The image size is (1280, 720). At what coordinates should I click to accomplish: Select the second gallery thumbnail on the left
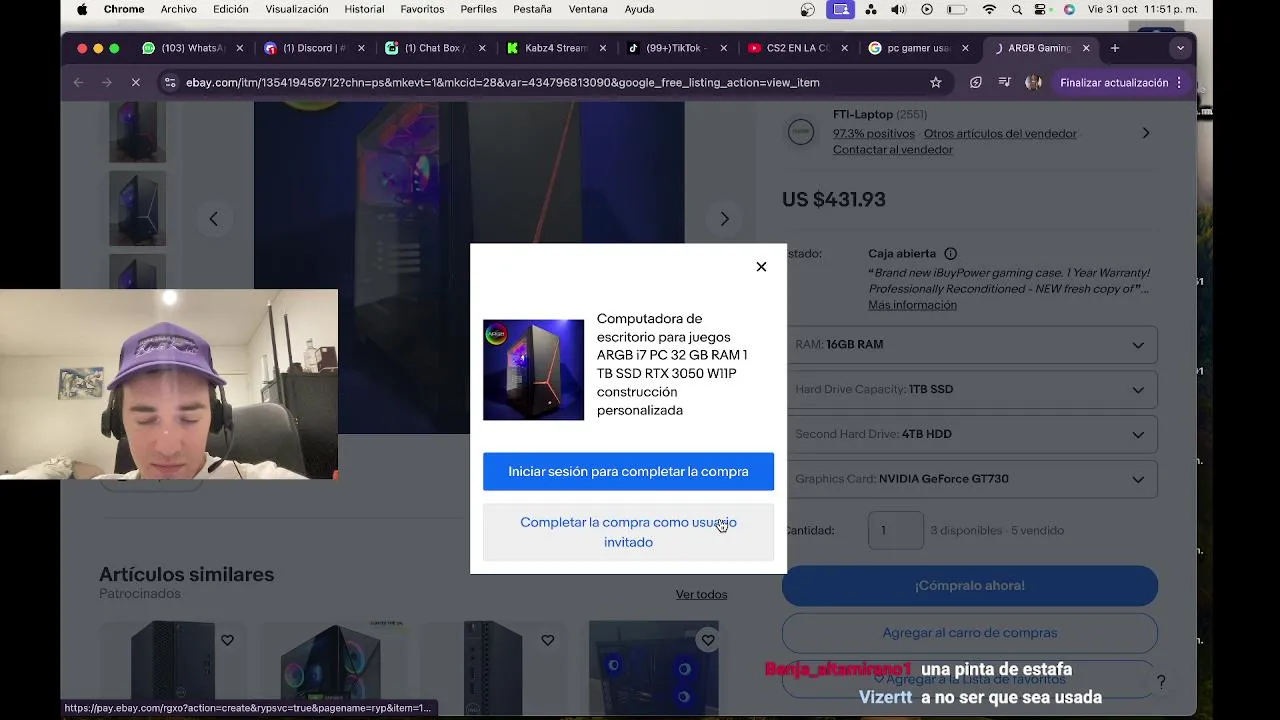tap(137, 208)
